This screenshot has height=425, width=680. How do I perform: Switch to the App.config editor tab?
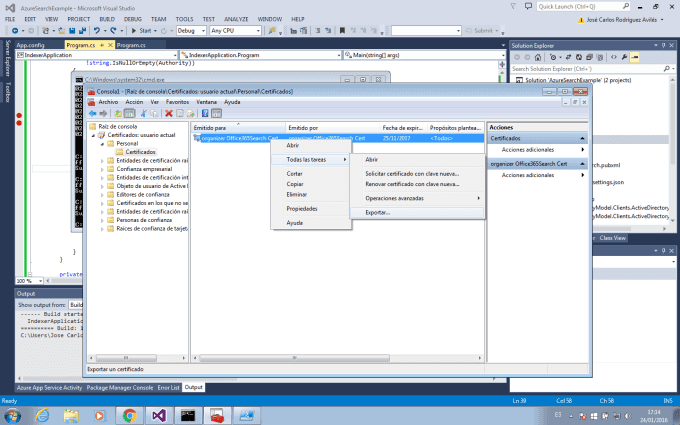[30, 45]
